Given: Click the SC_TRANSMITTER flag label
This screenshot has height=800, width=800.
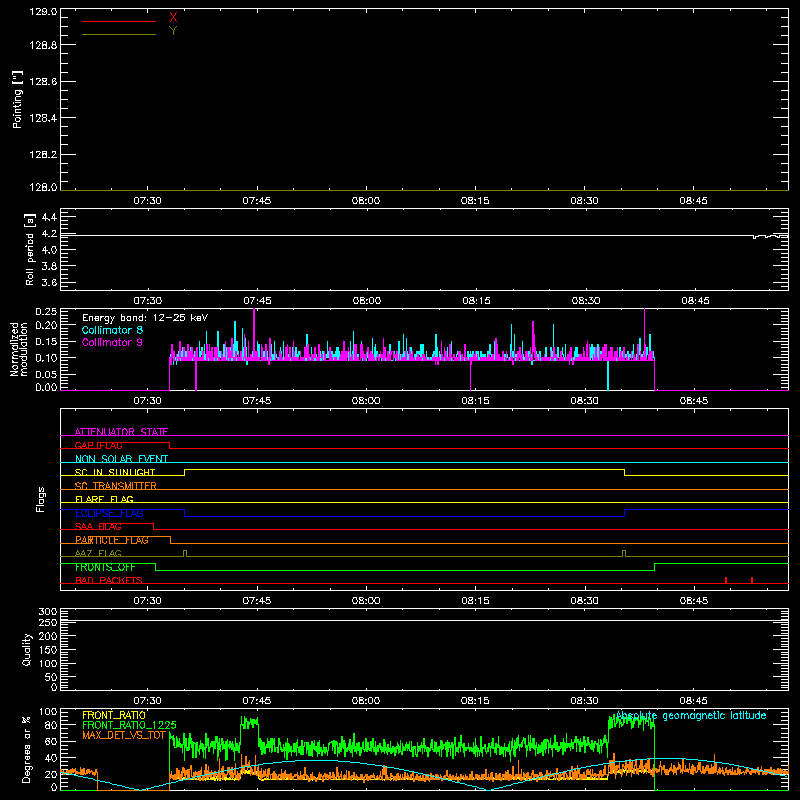Looking at the screenshot, I should tap(116, 486).
